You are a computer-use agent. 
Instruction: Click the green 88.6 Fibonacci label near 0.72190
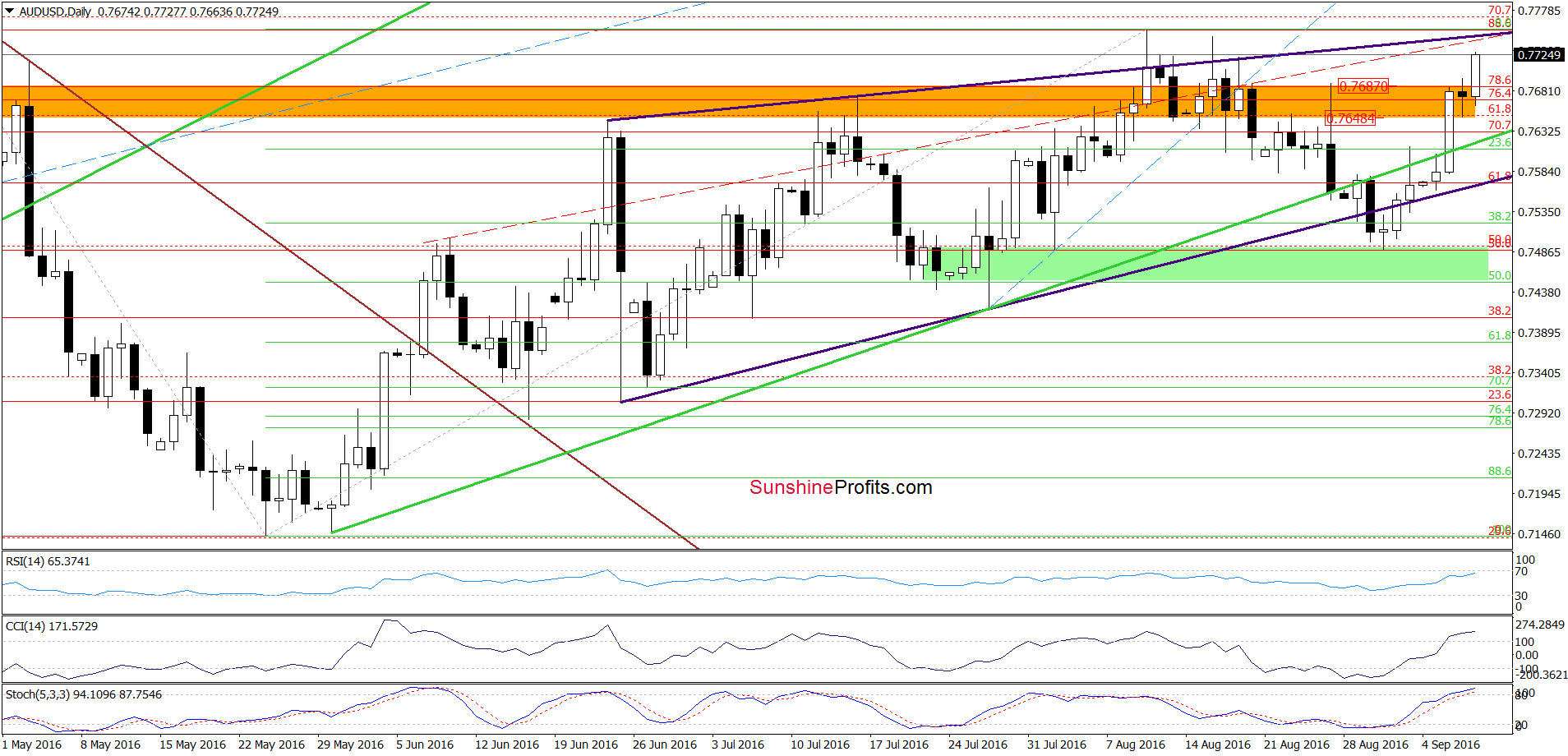tap(1500, 471)
